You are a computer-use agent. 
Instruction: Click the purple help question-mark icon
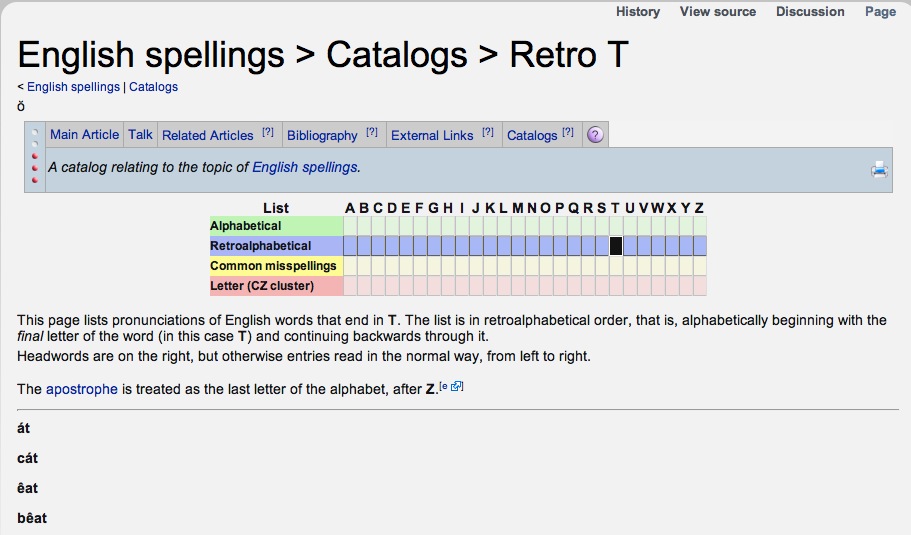point(595,135)
